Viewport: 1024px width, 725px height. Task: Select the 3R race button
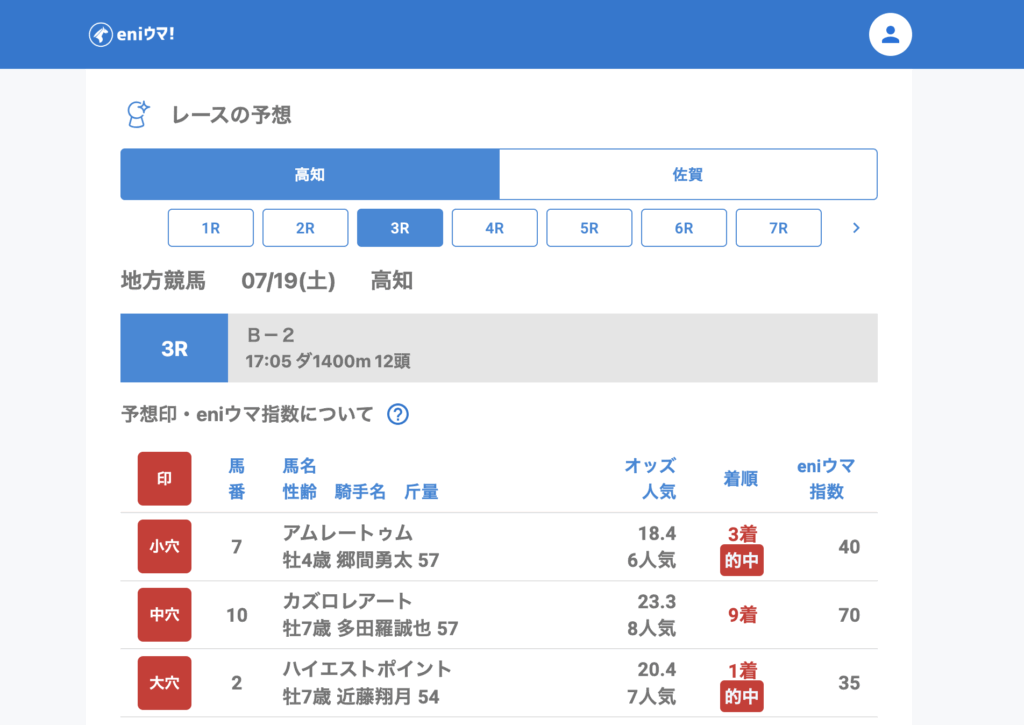[400, 228]
